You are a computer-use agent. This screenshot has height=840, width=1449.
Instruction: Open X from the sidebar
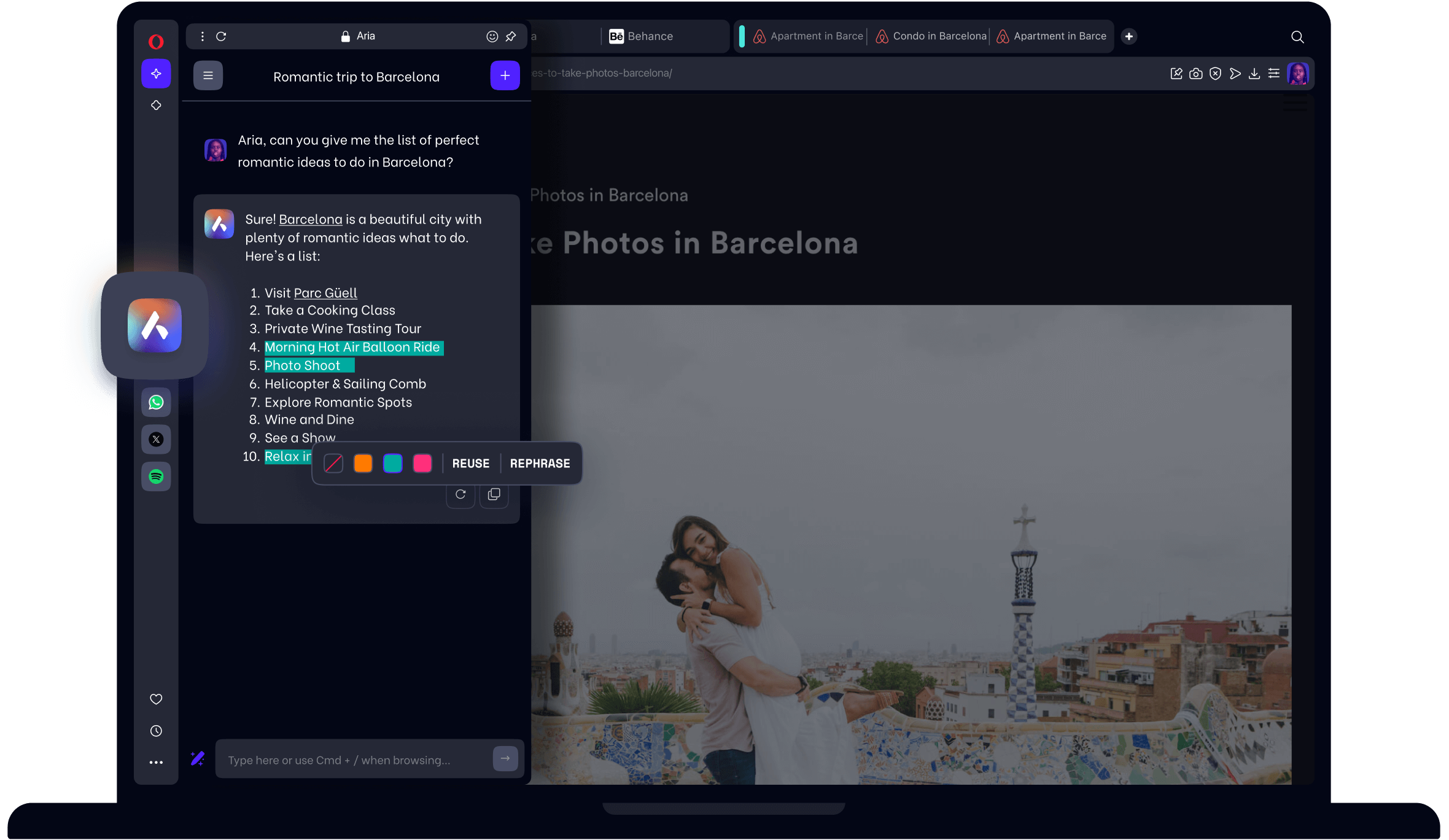156,439
